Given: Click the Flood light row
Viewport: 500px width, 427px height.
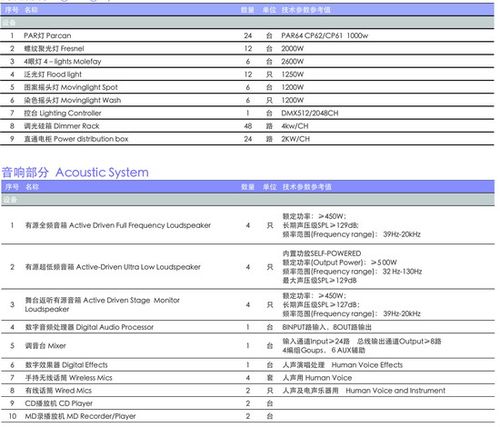Looking at the screenshot, I should click(247, 74).
